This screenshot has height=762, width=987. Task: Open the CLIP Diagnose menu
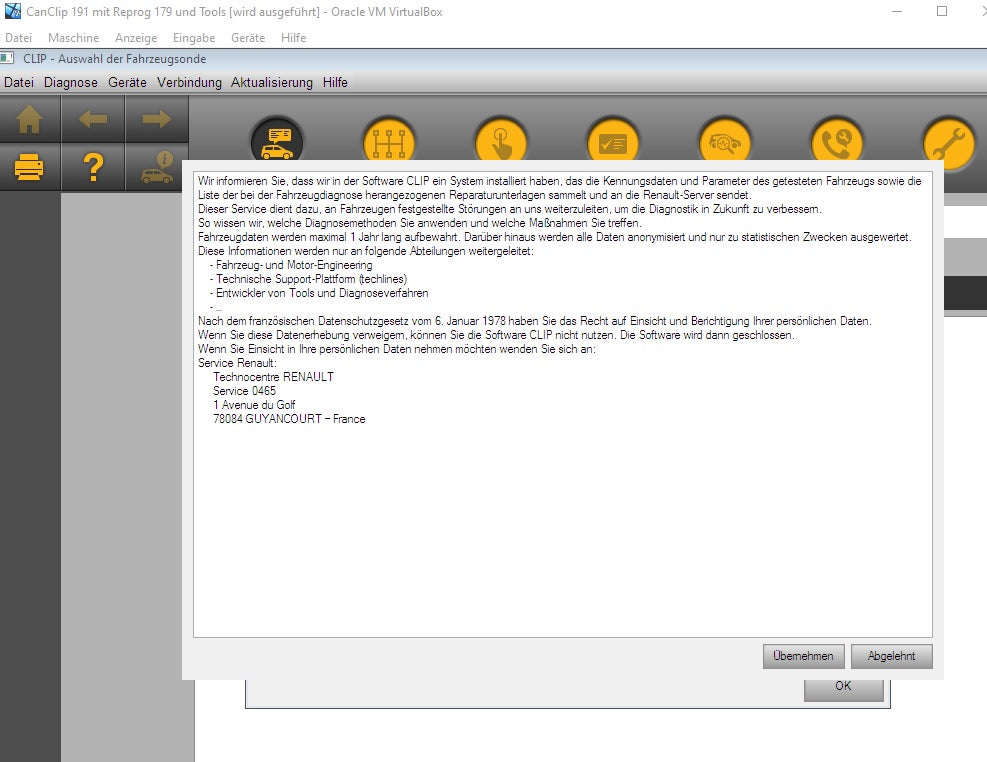pos(71,82)
